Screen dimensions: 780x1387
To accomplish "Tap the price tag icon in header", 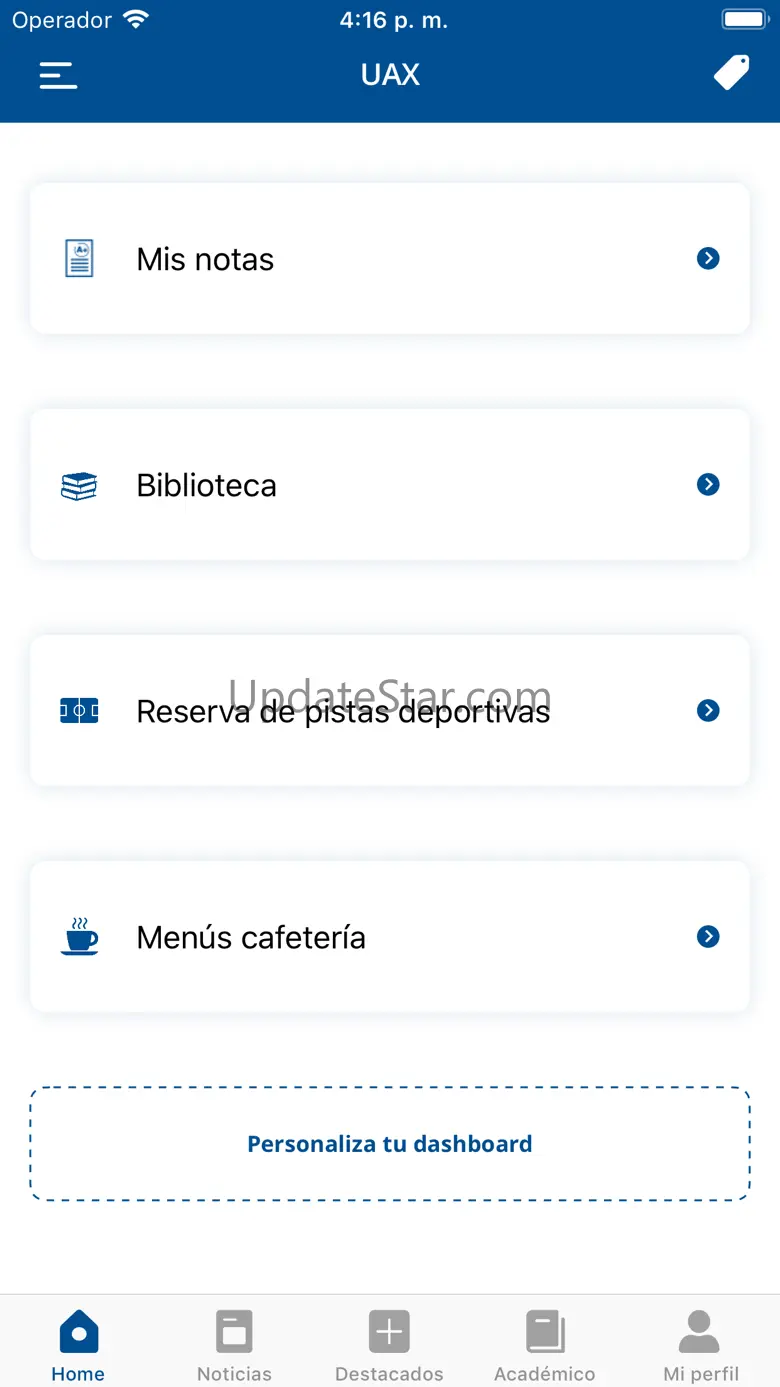I will tap(731, 74).
